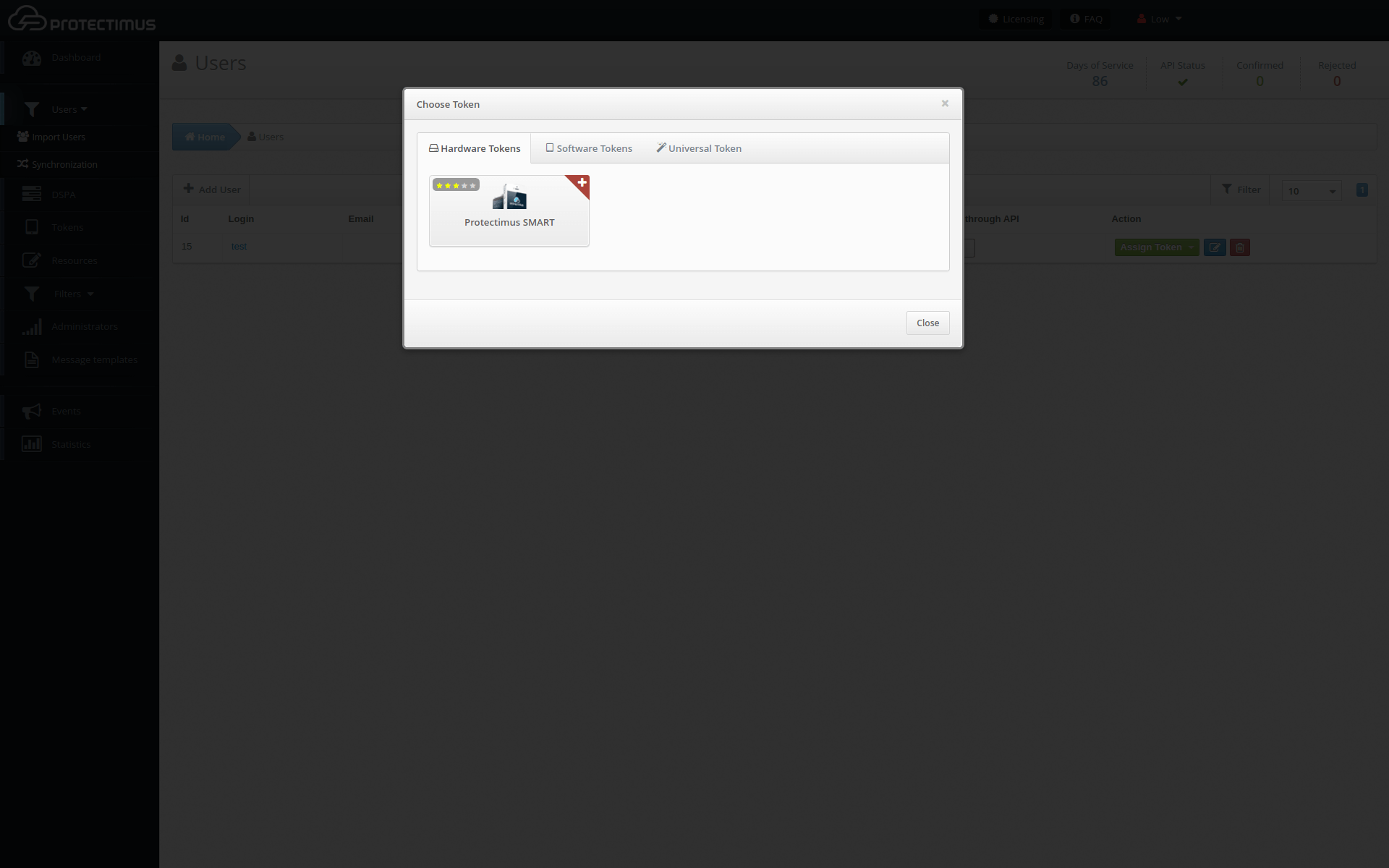The width and height of the screenshot is (1389, 868).
Task: Click the red add button on token card
Action: [582, 182]
